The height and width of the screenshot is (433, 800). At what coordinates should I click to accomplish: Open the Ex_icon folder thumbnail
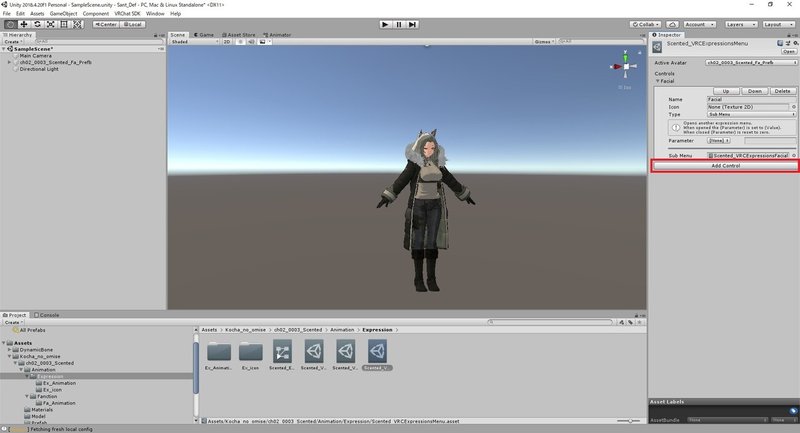251,352
